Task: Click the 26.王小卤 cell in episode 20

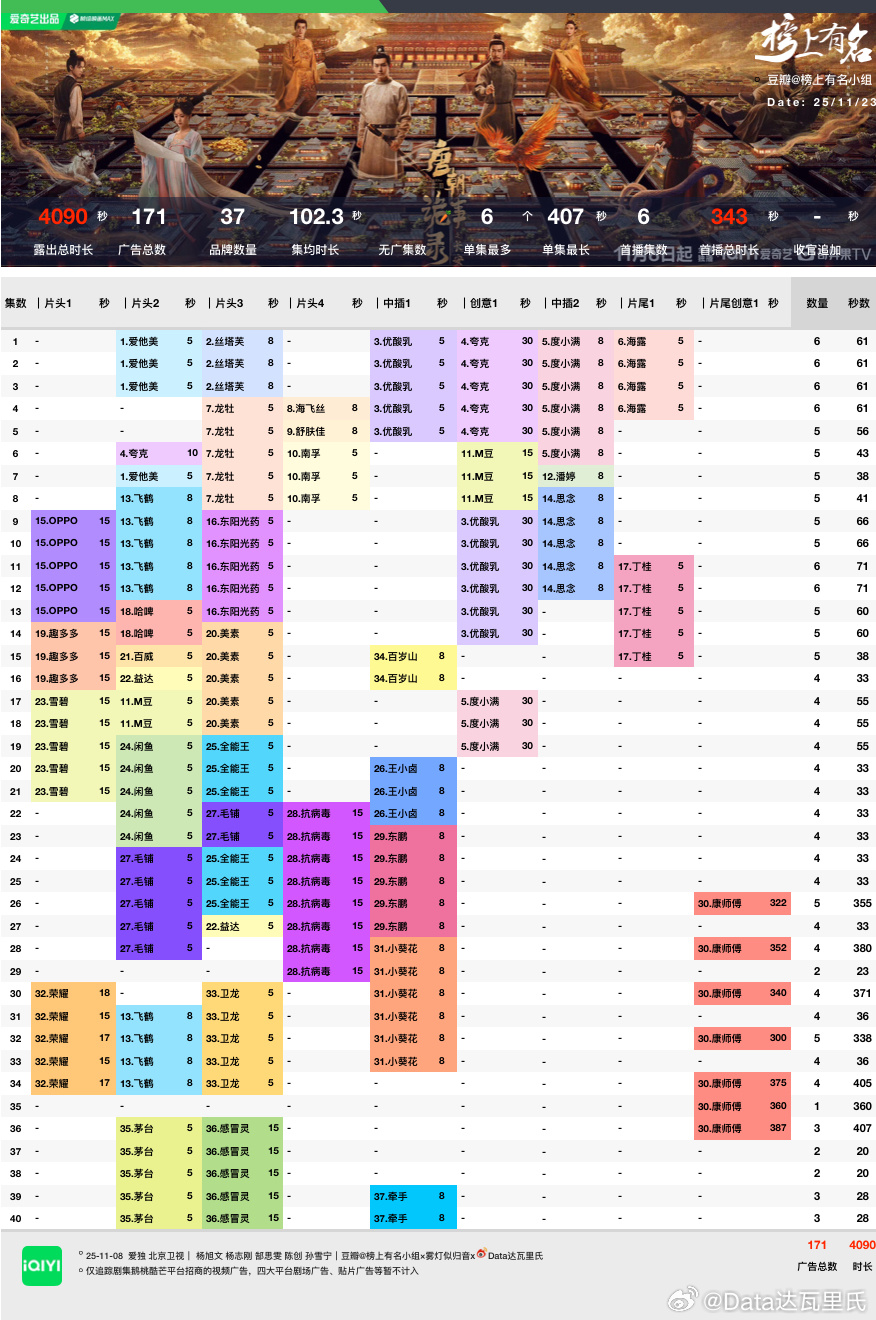Action: pyautogui.click(x=413, y=769)
